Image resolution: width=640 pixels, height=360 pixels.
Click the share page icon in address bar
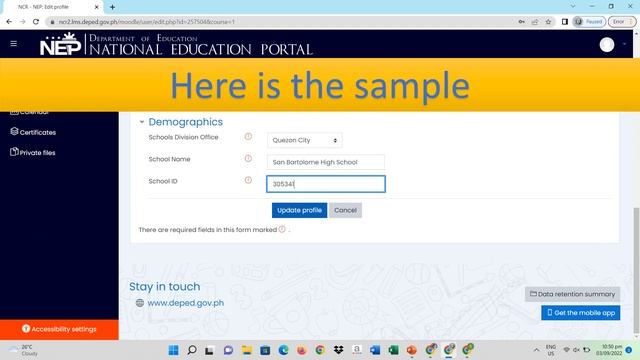pos(535,22)
